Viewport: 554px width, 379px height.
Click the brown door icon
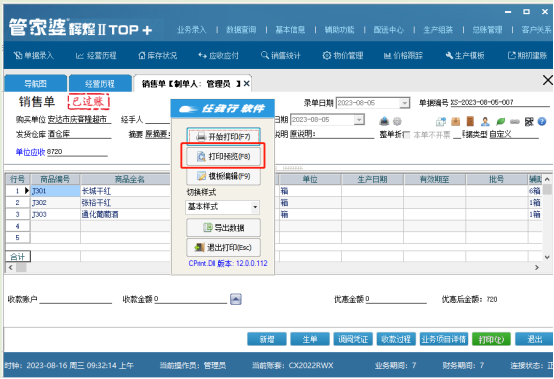(470, 121)
